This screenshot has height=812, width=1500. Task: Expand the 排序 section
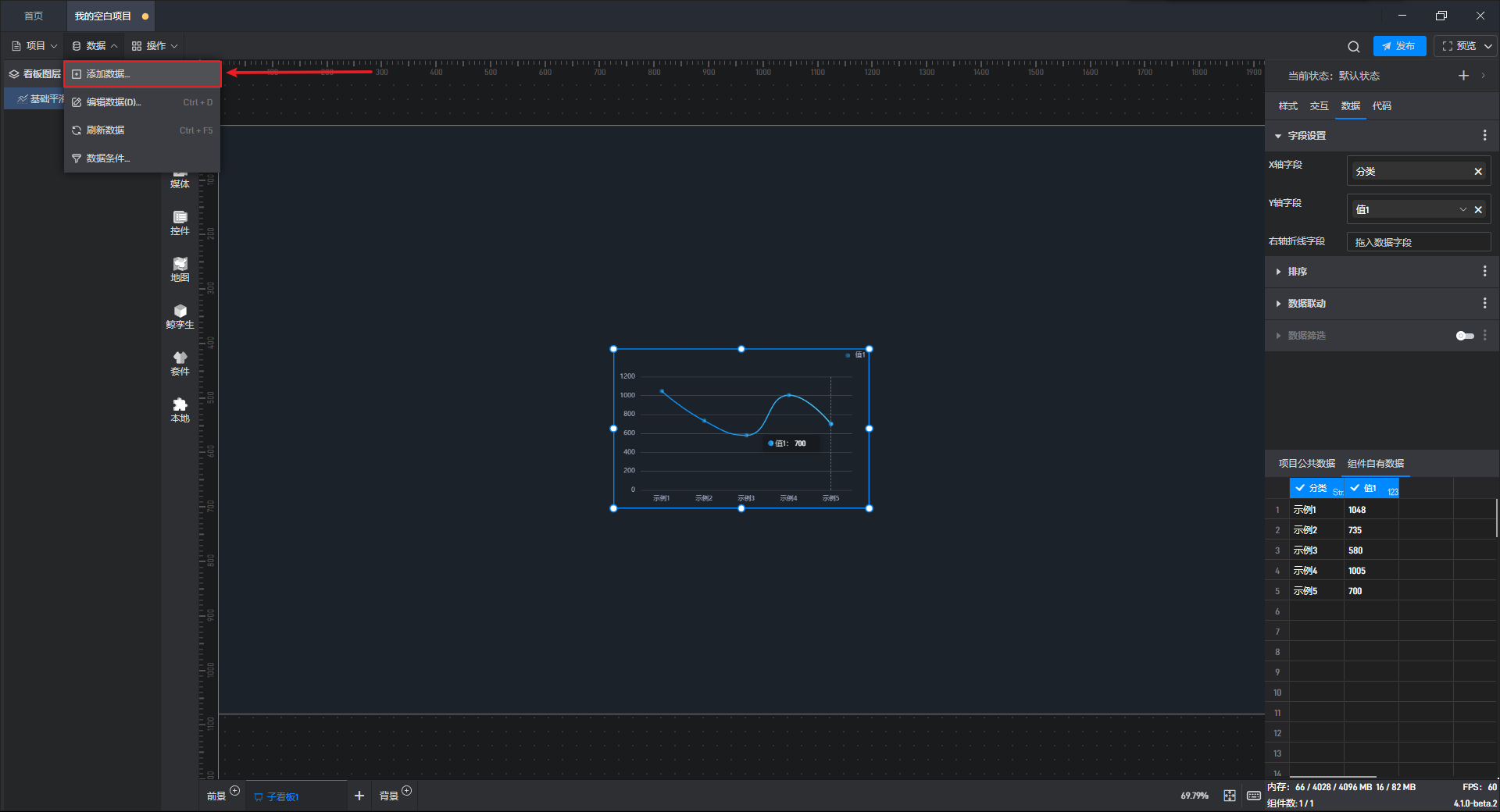click(x=1278, y=272)
